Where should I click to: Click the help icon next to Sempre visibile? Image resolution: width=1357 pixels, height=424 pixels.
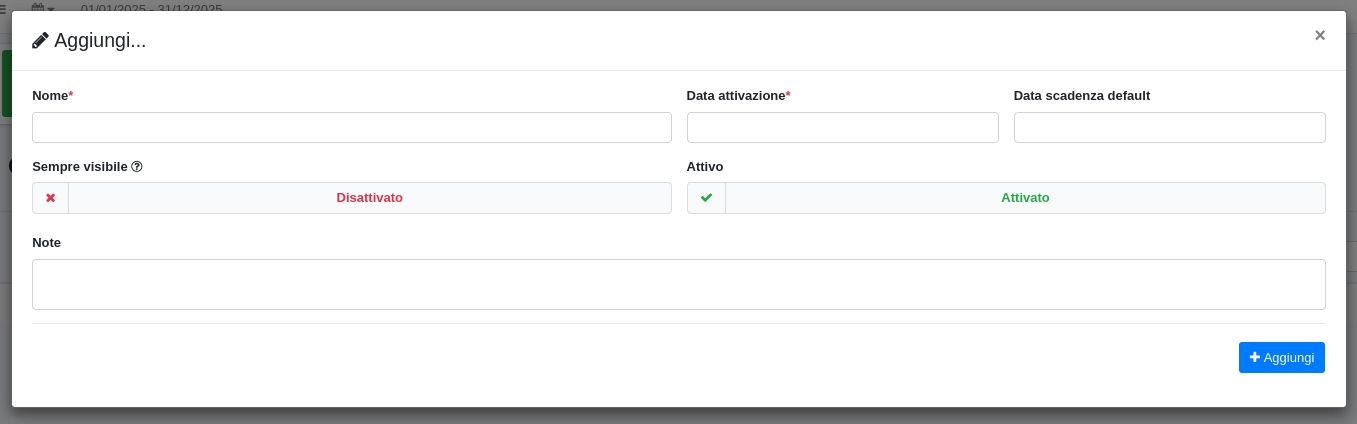137,167
